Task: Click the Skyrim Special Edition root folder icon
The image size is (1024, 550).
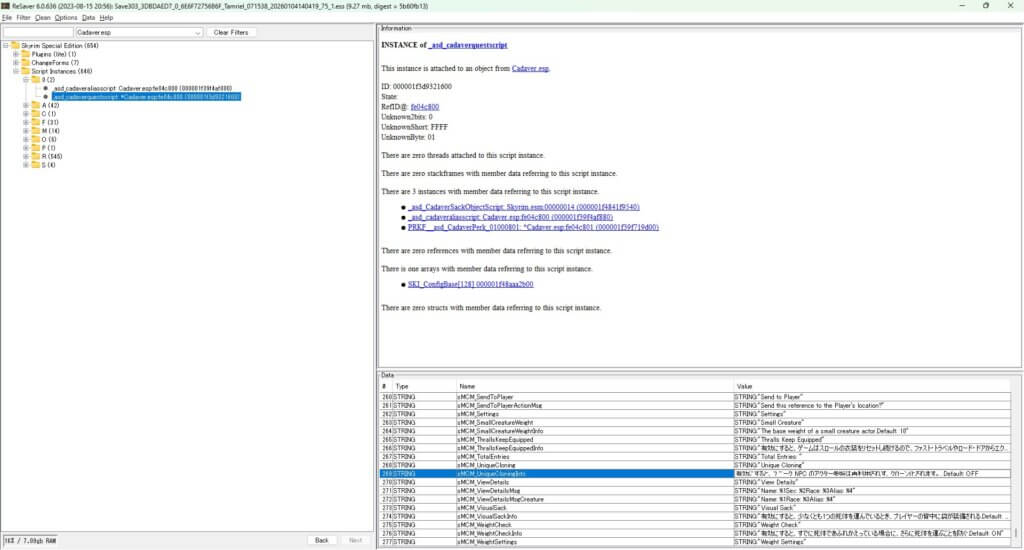Action: click(x=14, y=46)
